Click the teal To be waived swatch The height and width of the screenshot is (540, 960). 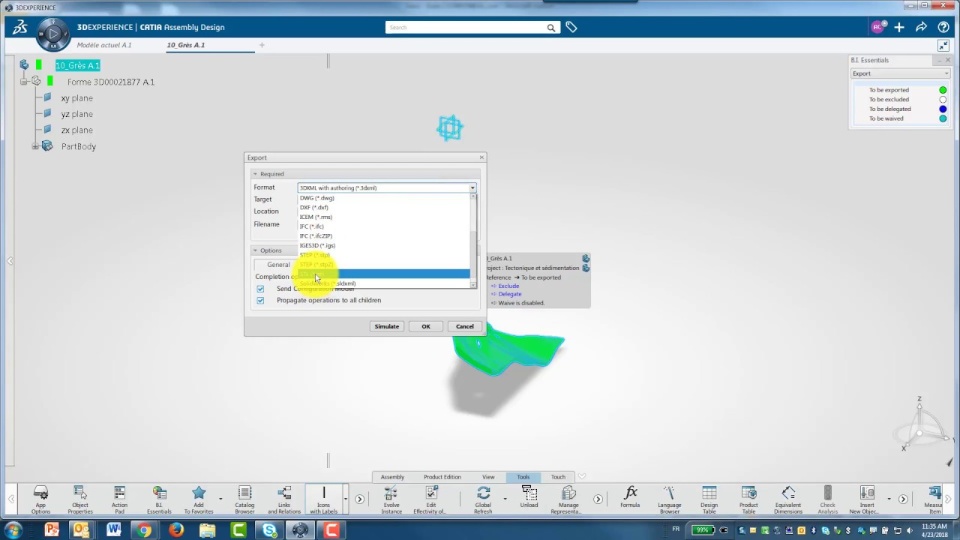(x=943, y=119)
